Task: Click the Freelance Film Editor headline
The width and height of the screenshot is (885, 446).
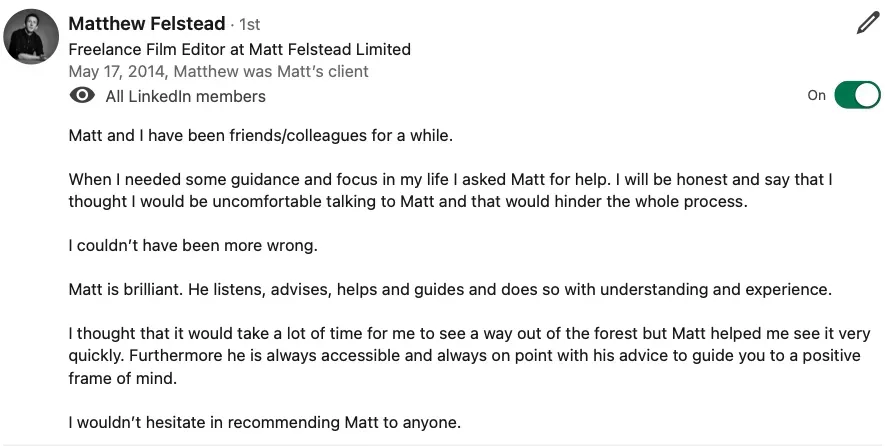Action: coord(239,50)
